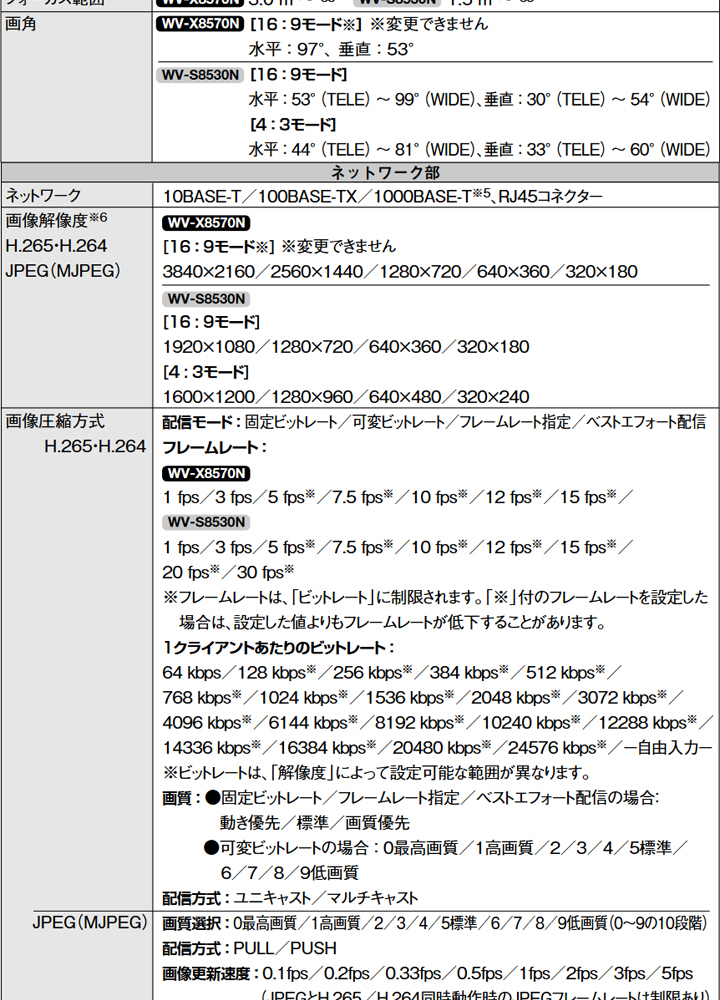Click "H.265・H.264" under 画像解像度 label
720x1000 pixels.
pos(56,246)
